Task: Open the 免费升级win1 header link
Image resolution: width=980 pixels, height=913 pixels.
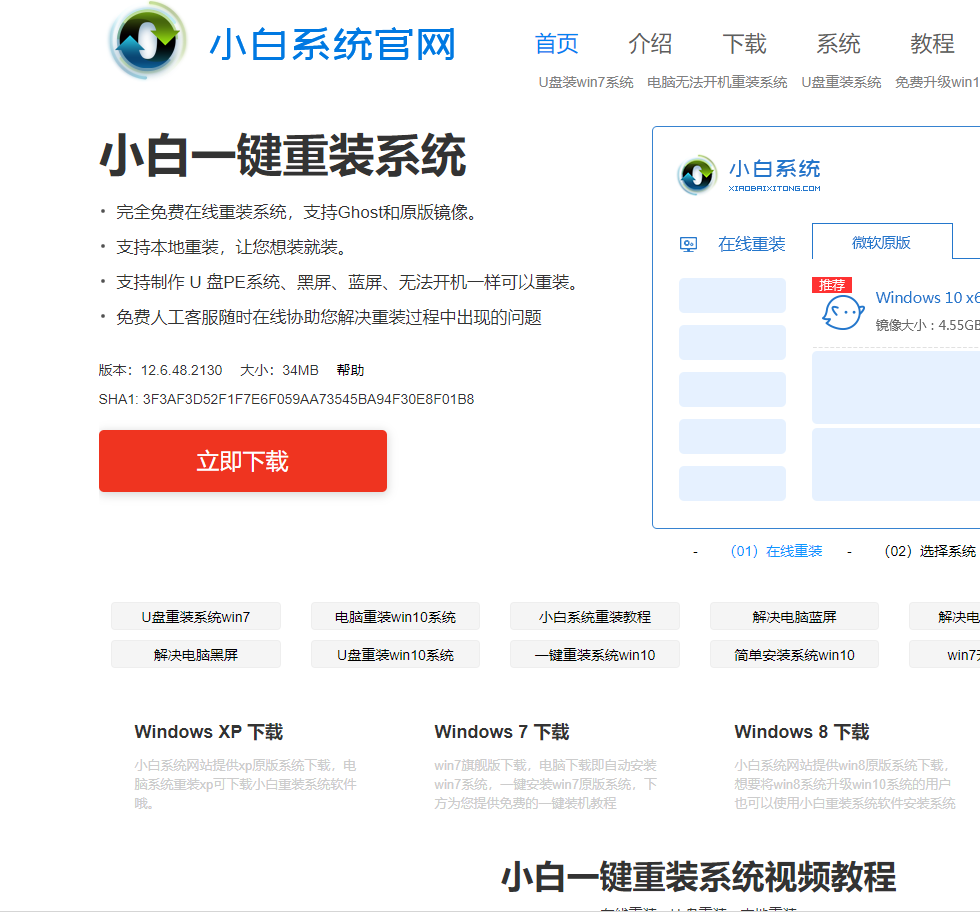Action: click(x=937, y=82)
